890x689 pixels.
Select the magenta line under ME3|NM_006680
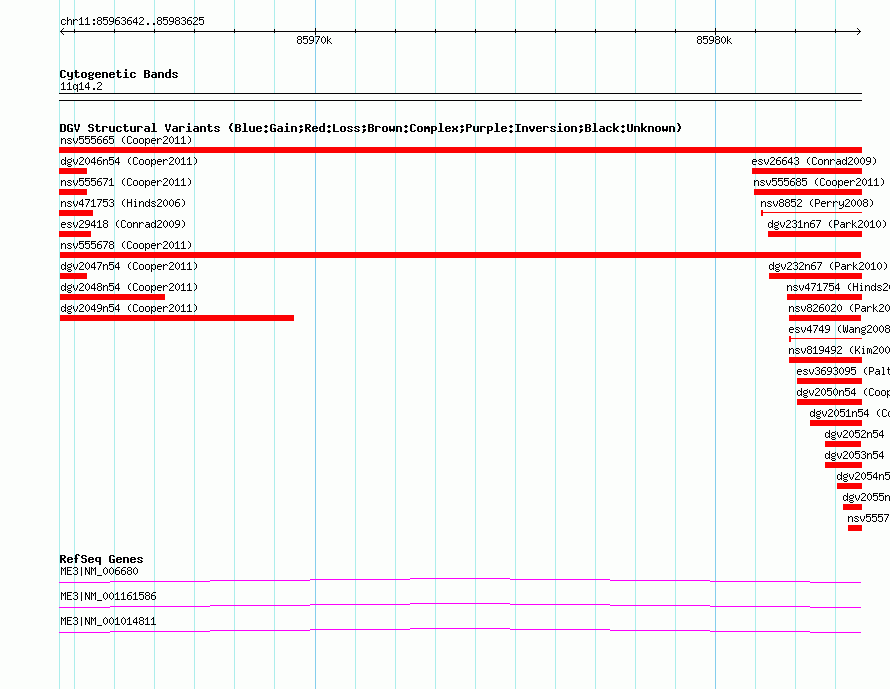pos(460,580)
